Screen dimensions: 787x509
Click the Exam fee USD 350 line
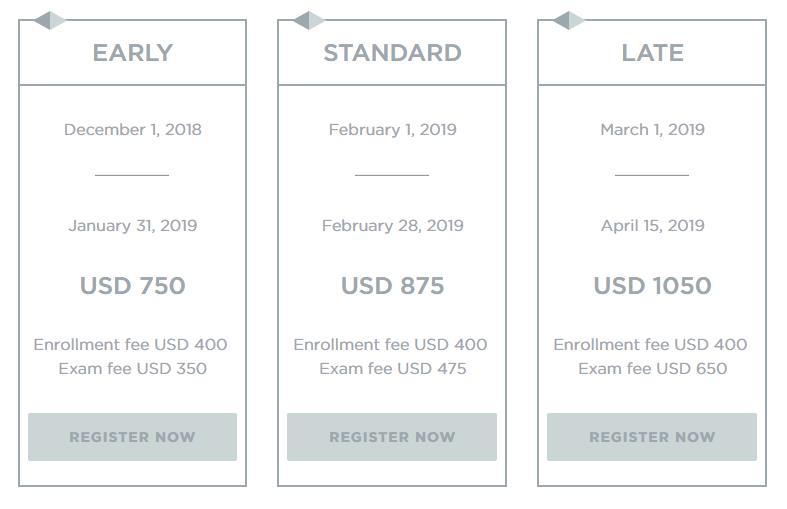tap(132, 368)
